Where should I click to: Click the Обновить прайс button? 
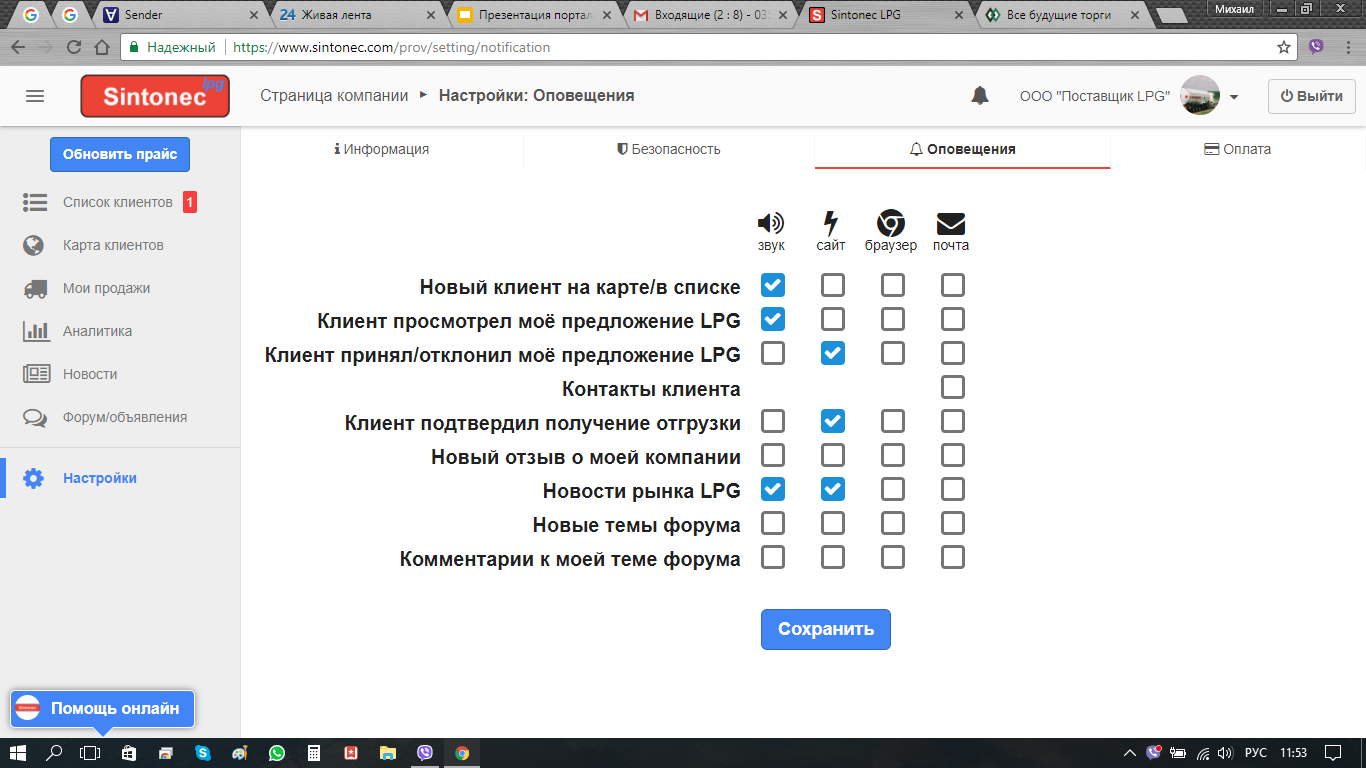click(x=120, y=154)
